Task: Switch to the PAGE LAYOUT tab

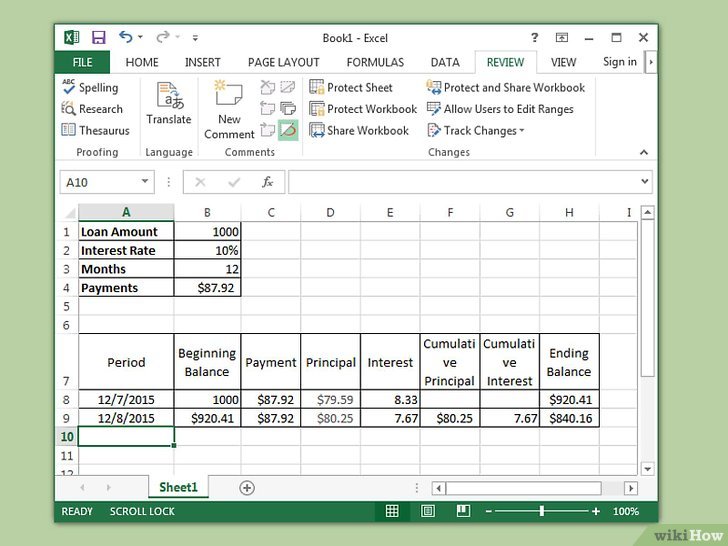Action: click(284, 62)
